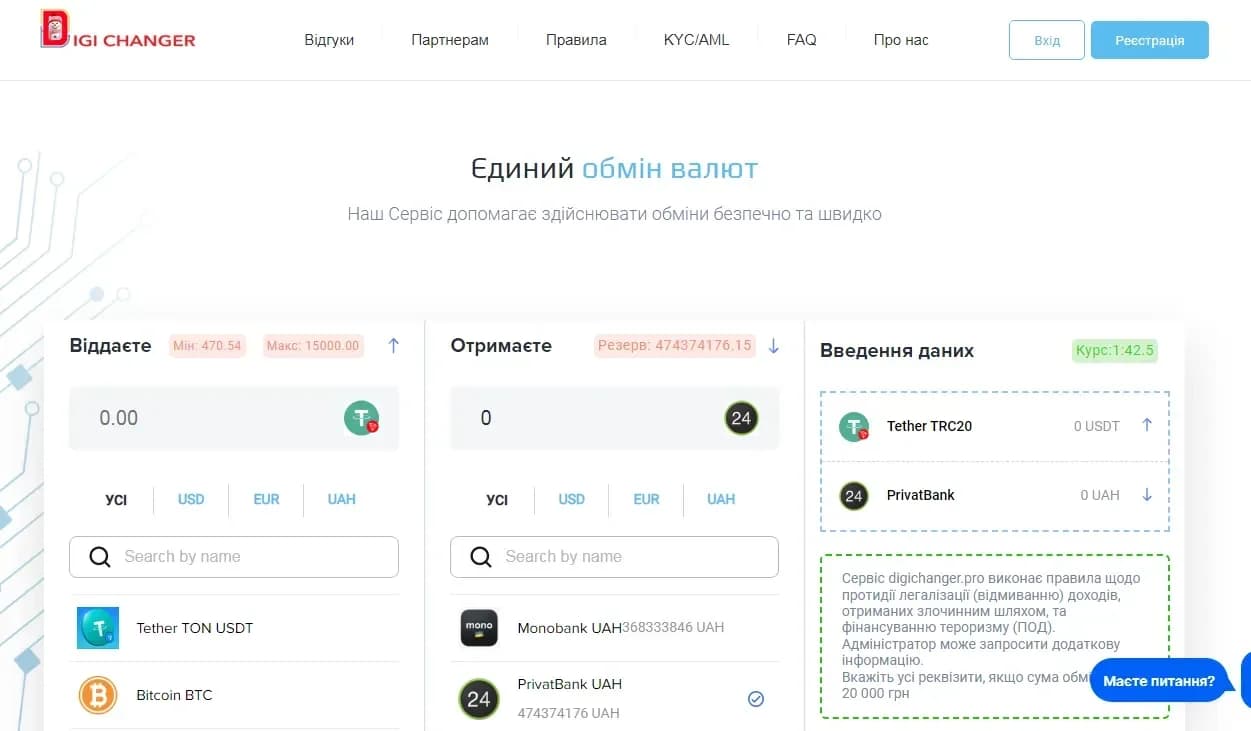Click the search magnifier icon under Отримаєте
Image resolution: width=1251 pixels, height=731 pixels.
pyautogui.click(x=481, y=557)
